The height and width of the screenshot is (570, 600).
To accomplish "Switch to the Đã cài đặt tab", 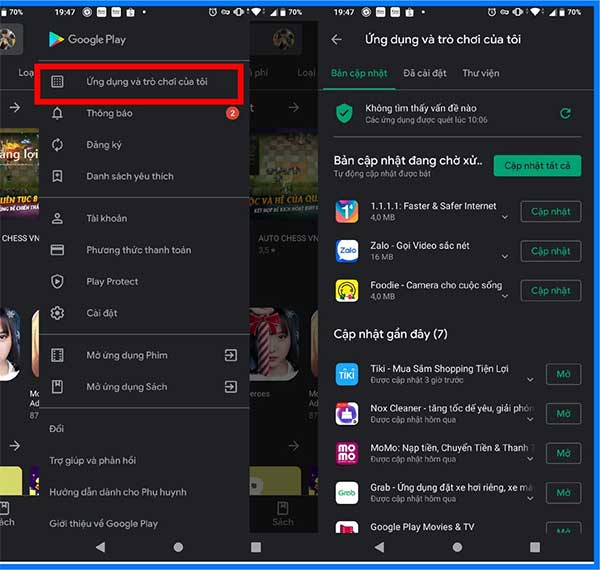I will pyautogui.click(x=425, y=73).
